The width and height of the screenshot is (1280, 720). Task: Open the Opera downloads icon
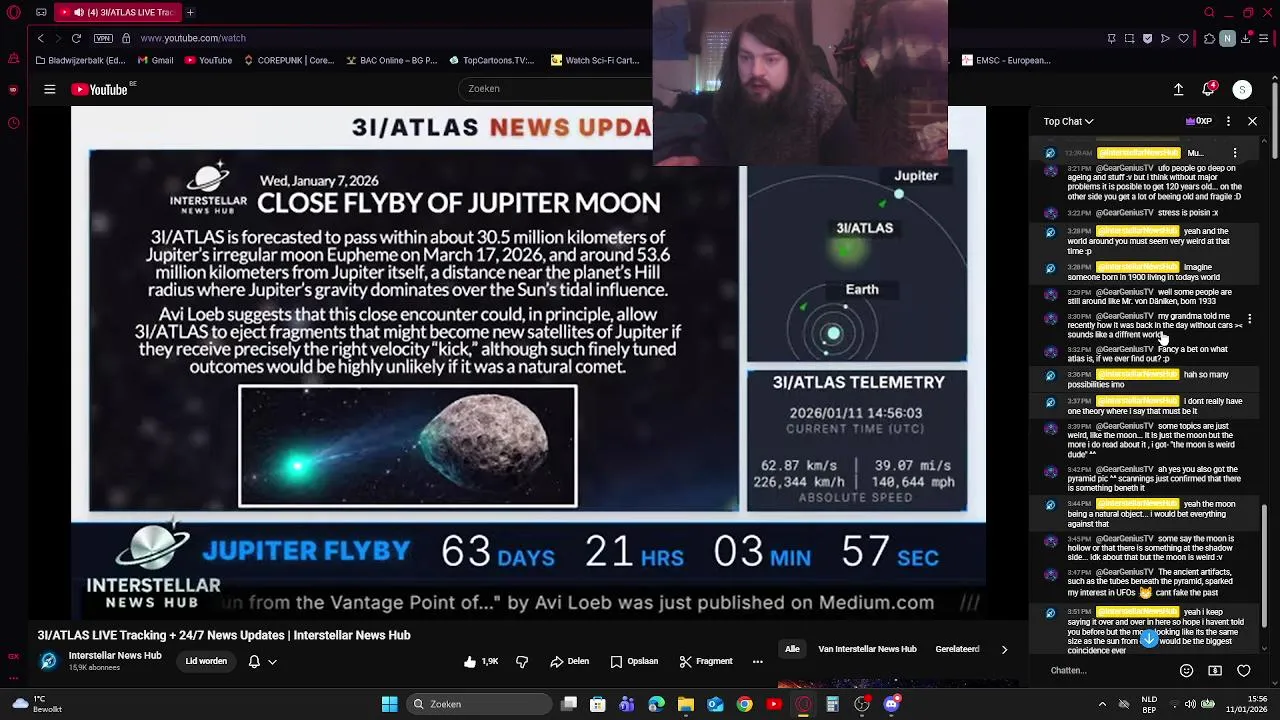pos(1246,38)
